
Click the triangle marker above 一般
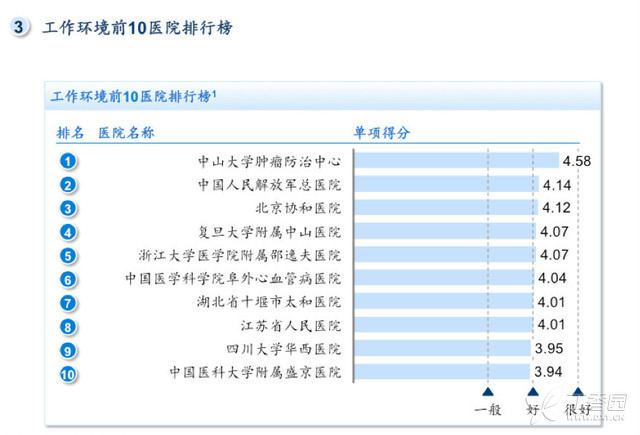488,392
